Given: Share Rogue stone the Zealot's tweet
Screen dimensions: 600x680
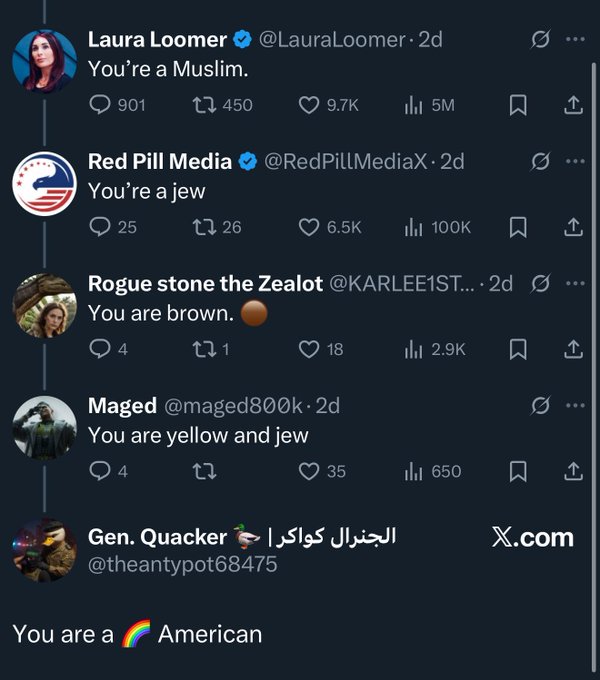Looking at the screenshot, I should [573, 349].
